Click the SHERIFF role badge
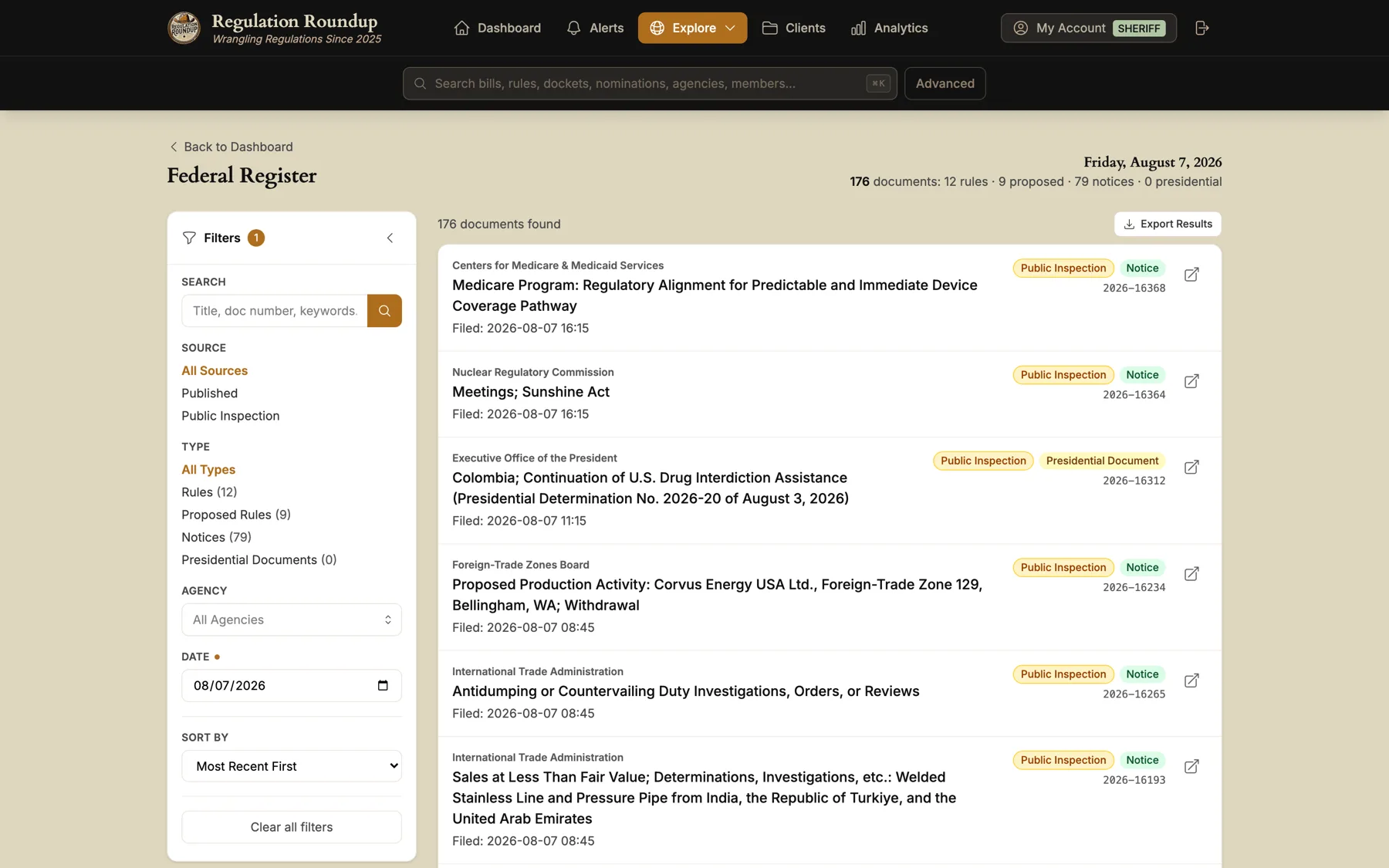1389x868 pixels. 1138,28
